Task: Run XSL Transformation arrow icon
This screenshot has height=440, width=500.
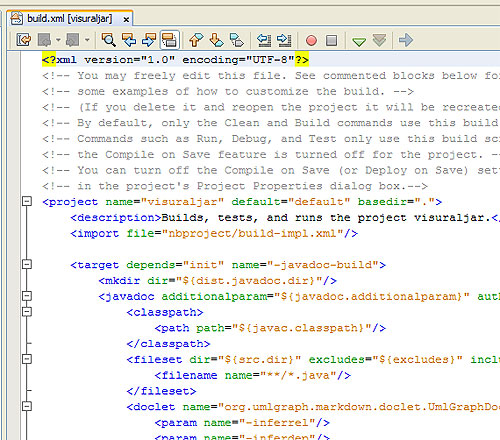Action: pos(406,40)
